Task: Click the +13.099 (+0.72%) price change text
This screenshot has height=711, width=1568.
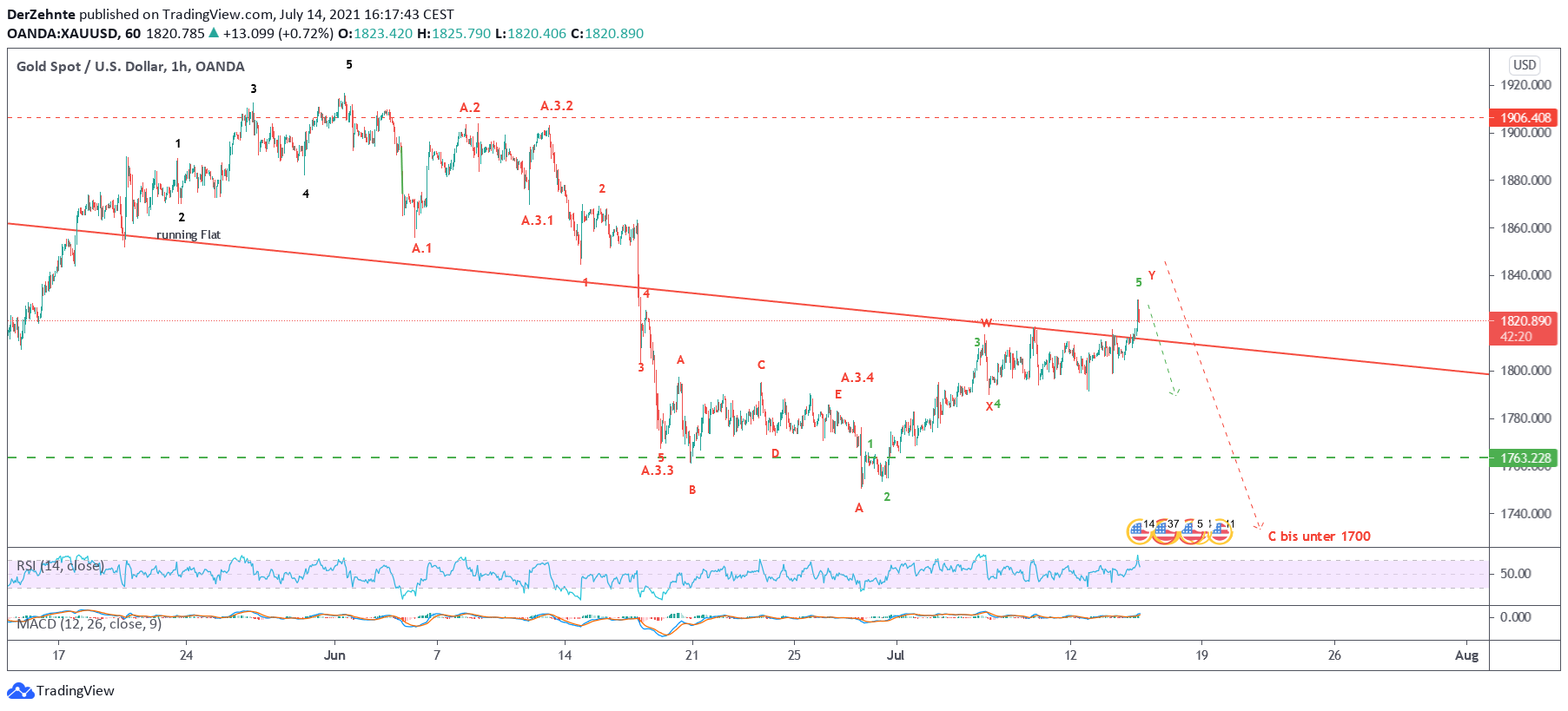Action: click(278, 33)
